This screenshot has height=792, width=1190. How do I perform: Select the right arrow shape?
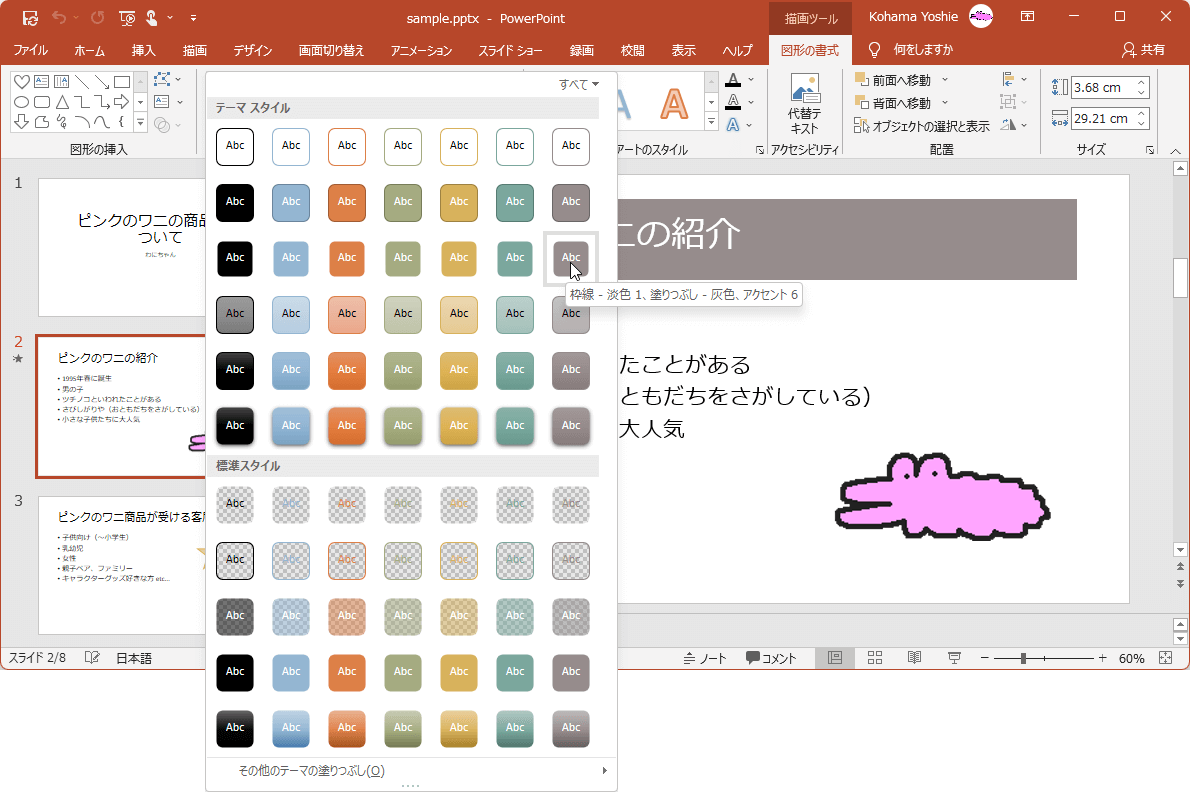[121, 102]
